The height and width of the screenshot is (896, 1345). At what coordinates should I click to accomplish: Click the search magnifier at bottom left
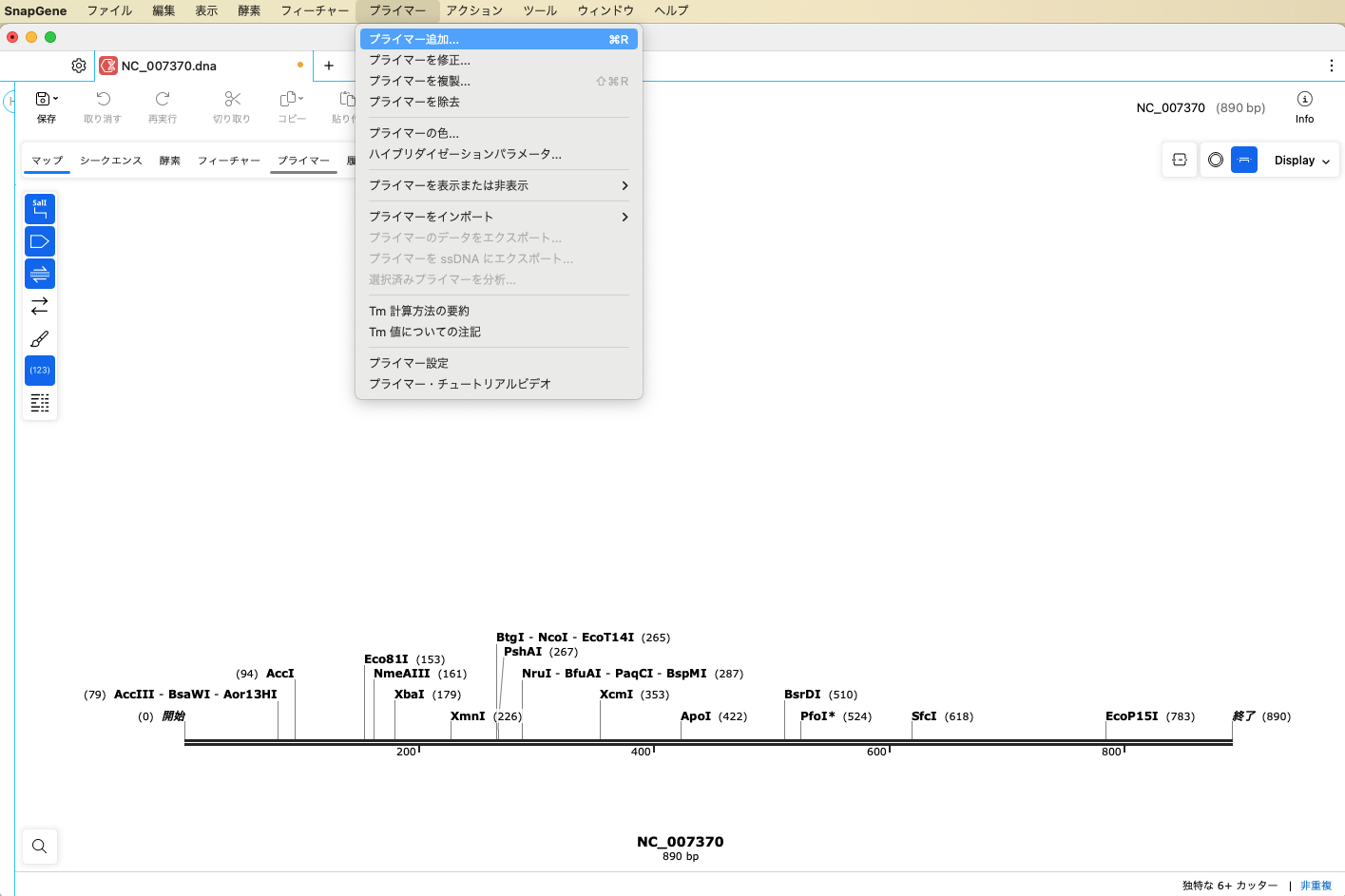[x=39, y=846]
